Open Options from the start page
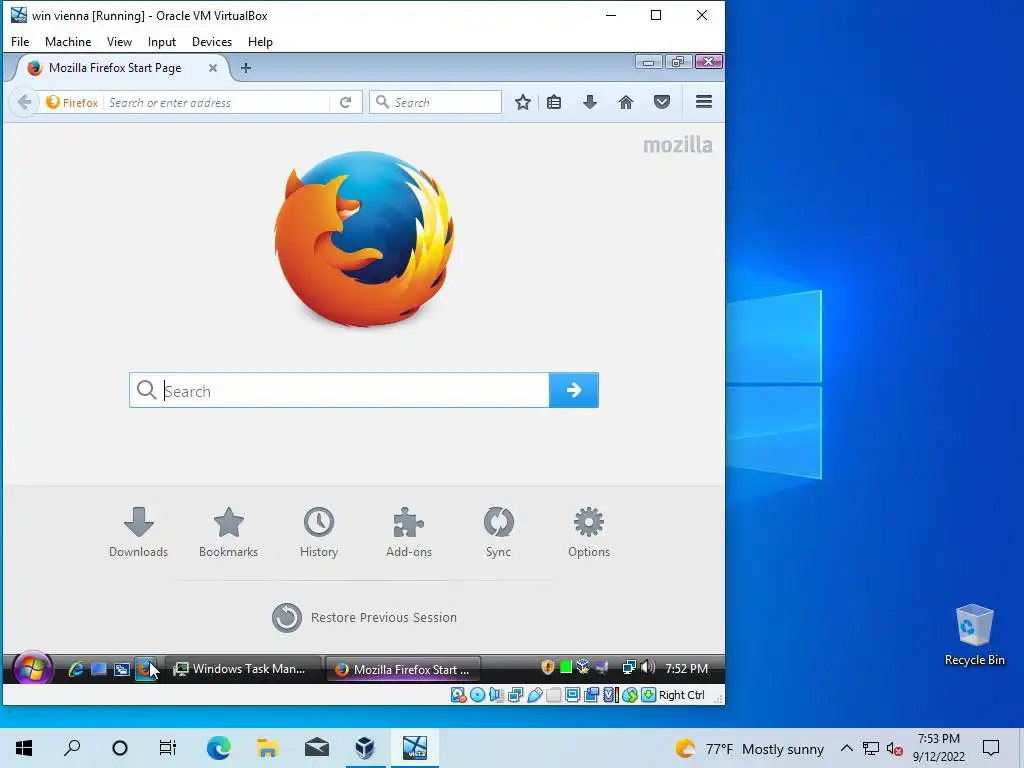Screen dimensions: 1024x768 [588, 532]
